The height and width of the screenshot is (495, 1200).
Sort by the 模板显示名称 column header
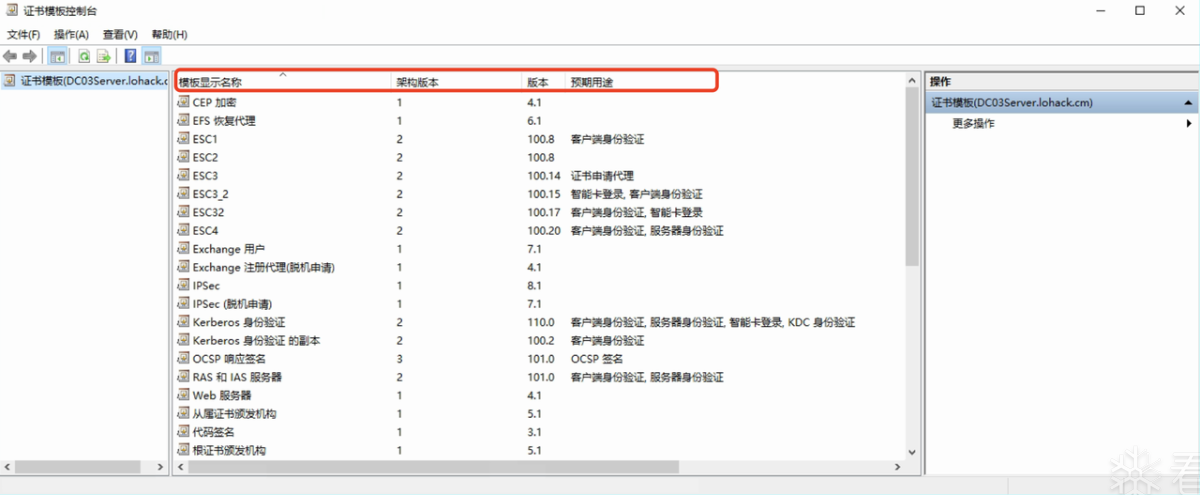click(x=284, y=82)
